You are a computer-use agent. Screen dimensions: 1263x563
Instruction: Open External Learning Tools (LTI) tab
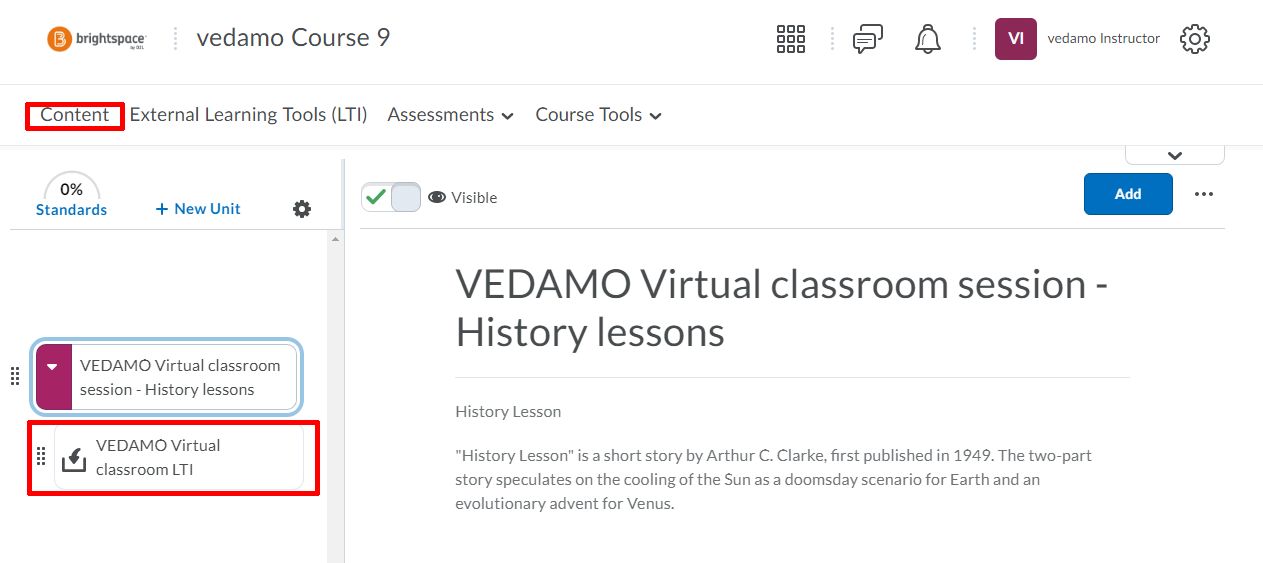pyautogui.click(x=249, y=115)
